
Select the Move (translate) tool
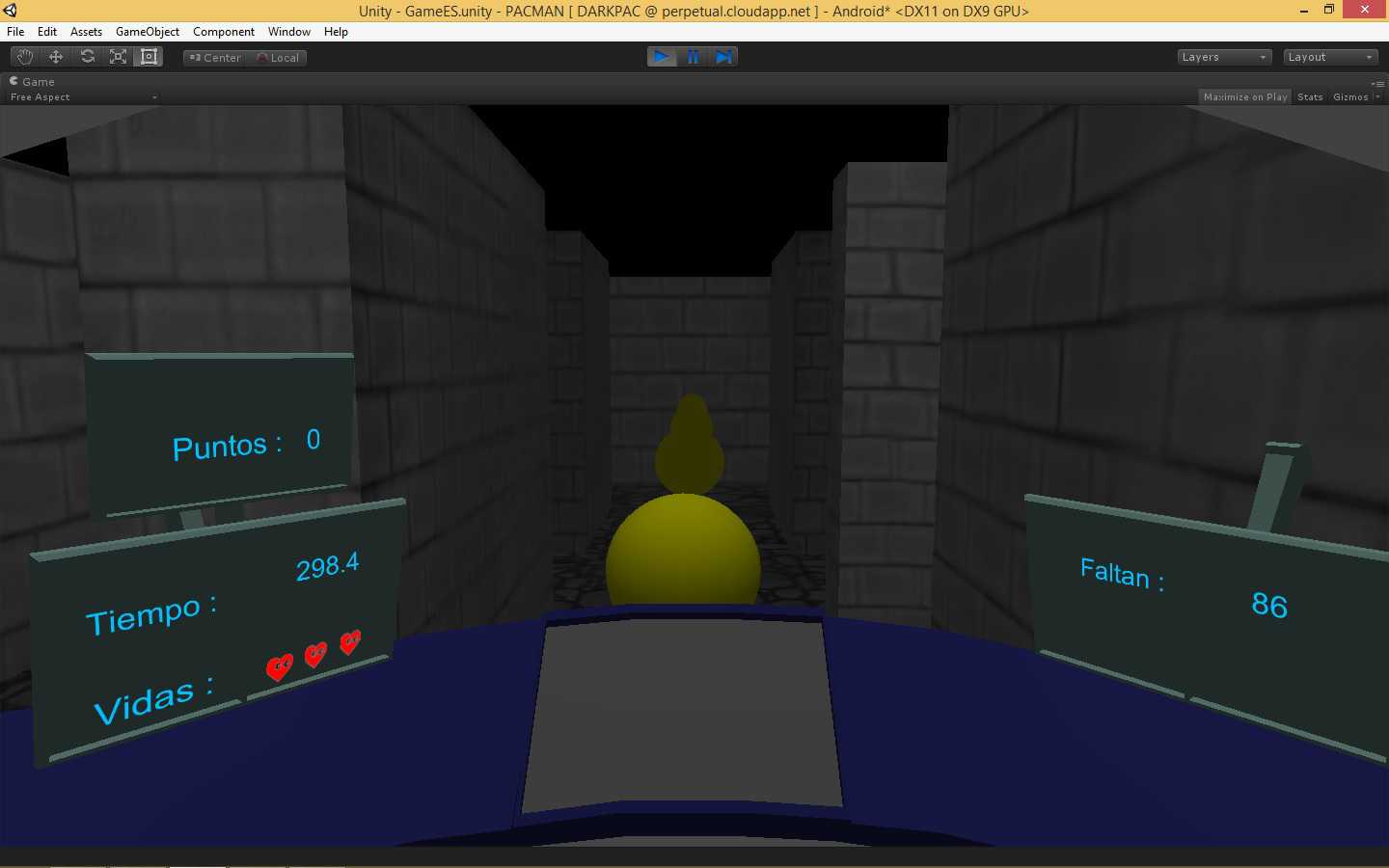(56, 57)
